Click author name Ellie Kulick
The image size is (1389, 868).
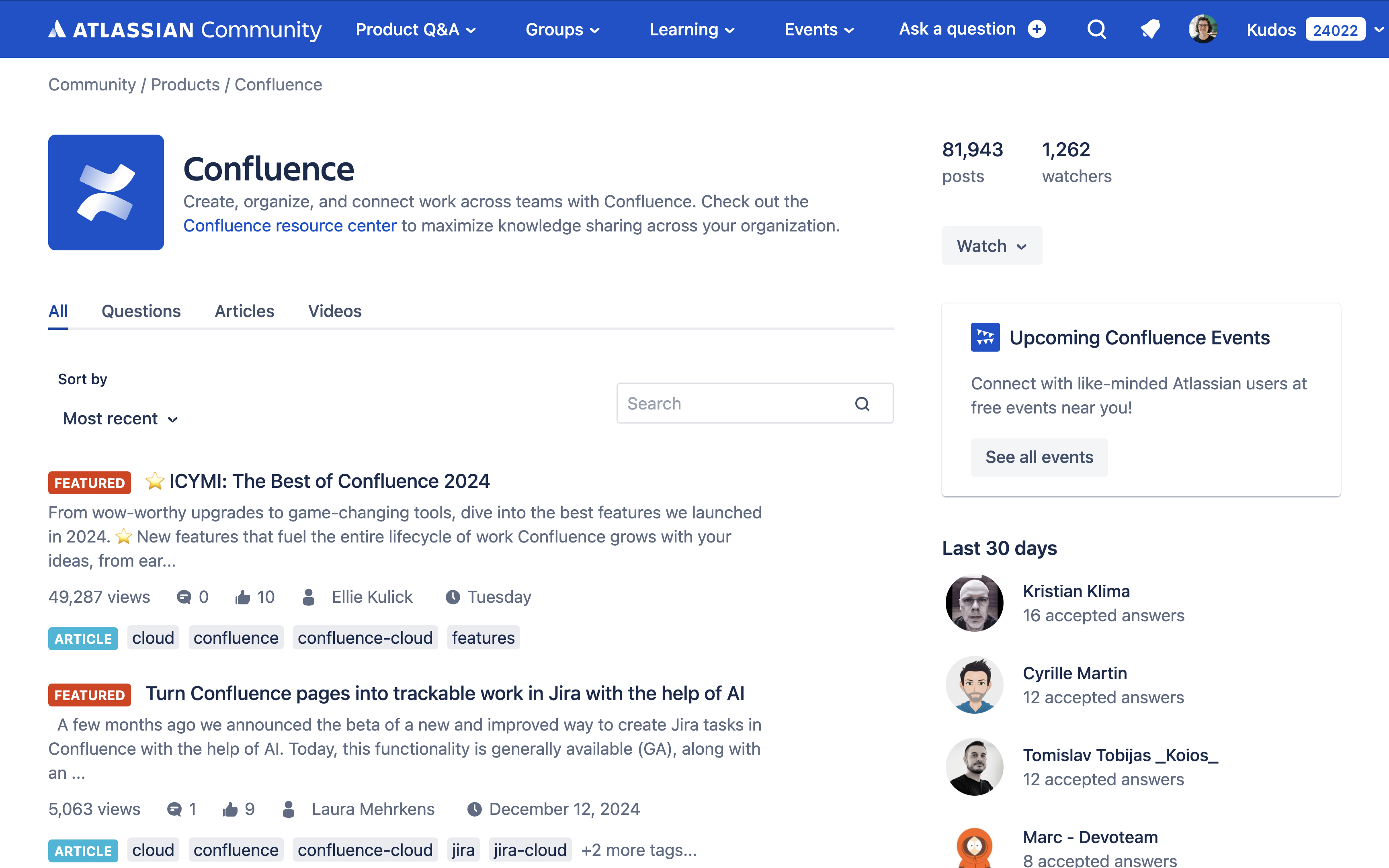[x=372, y=597]
